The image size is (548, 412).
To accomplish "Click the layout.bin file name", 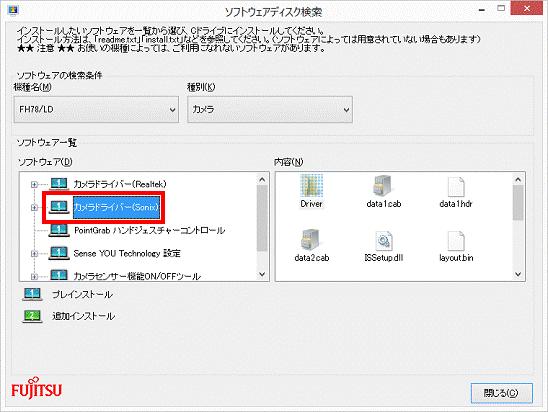I will pyautogui.click(x=456, y=258).
